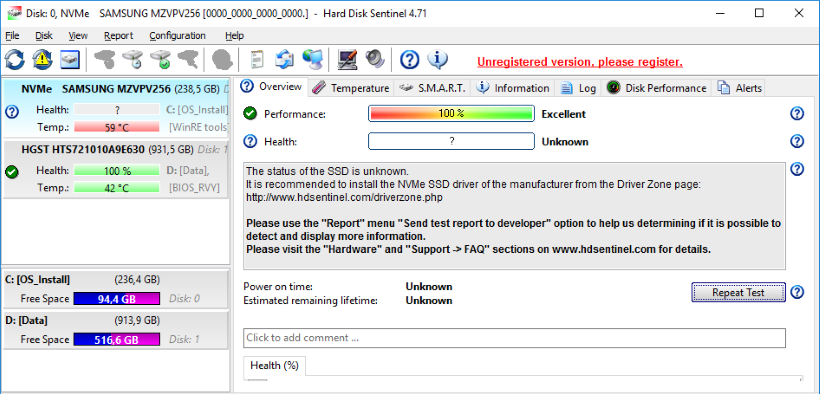Click the 100 % Performance progress bar
Image resolution: width=824 pixels, height=394 pixels.
pos(451,113)
